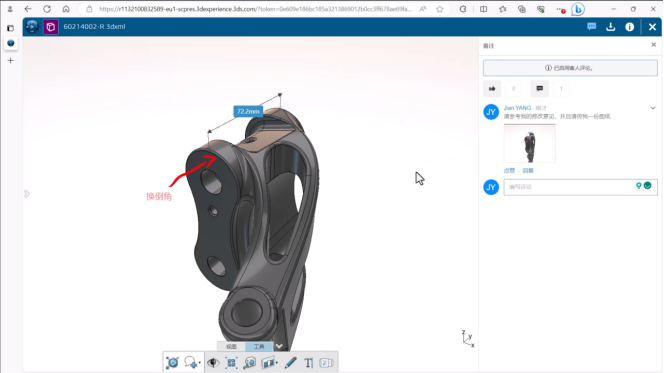Viewport: 664px width, 373px height.
Task: Open the tab actions menu in the vertical tabs
Action: point(11,28)
